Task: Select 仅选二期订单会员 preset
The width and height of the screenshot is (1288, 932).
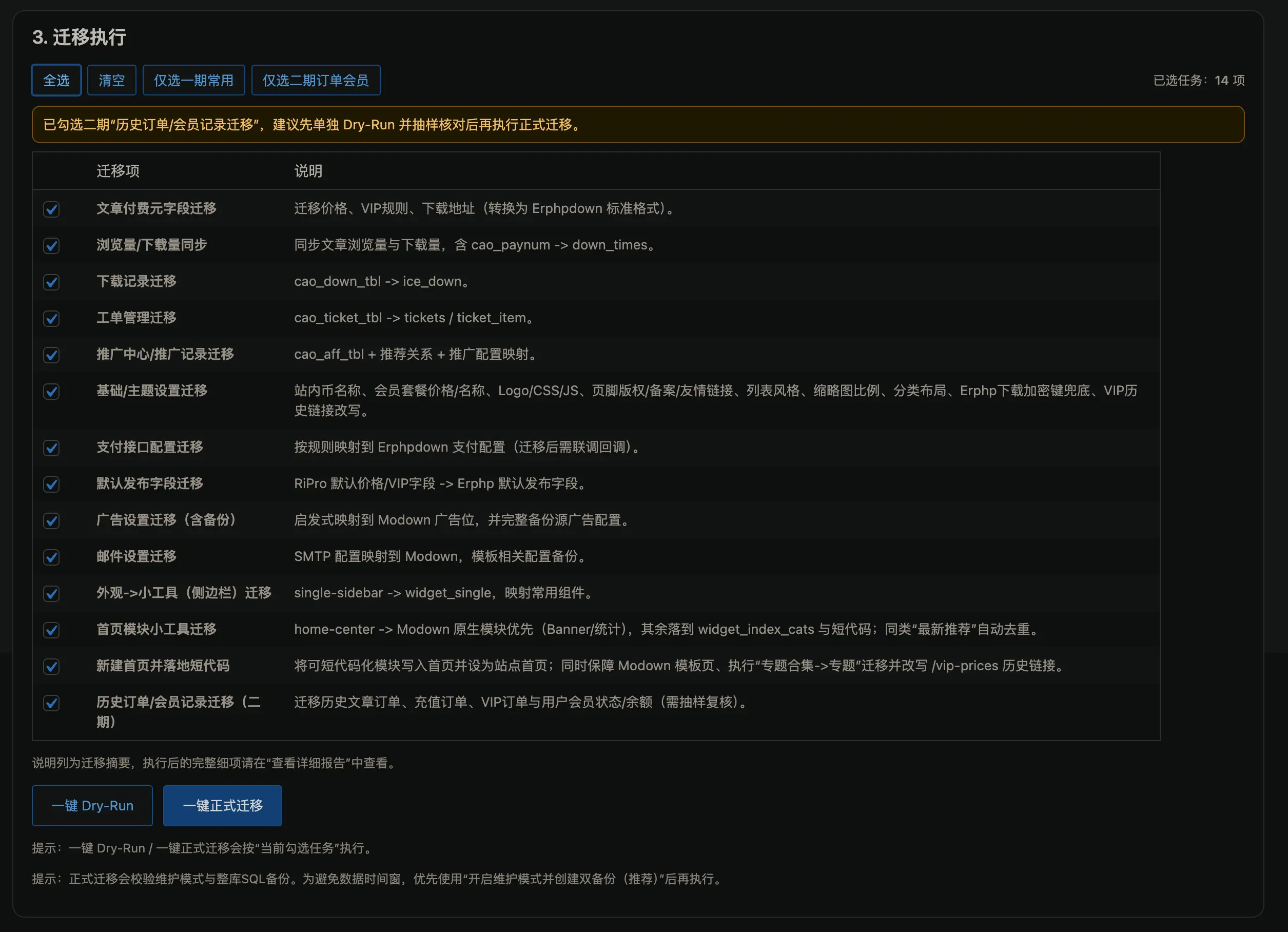Action: click(316, 80)
